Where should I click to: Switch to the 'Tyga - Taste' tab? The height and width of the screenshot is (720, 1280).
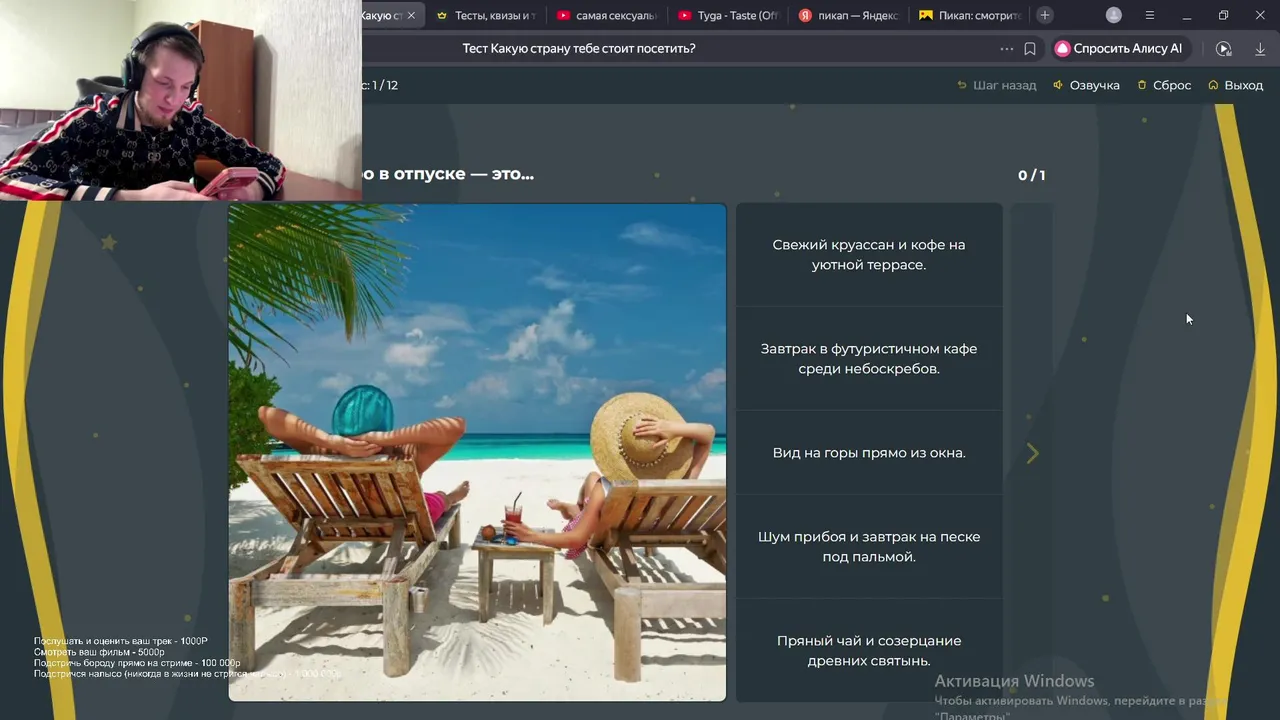pos(728,15)
